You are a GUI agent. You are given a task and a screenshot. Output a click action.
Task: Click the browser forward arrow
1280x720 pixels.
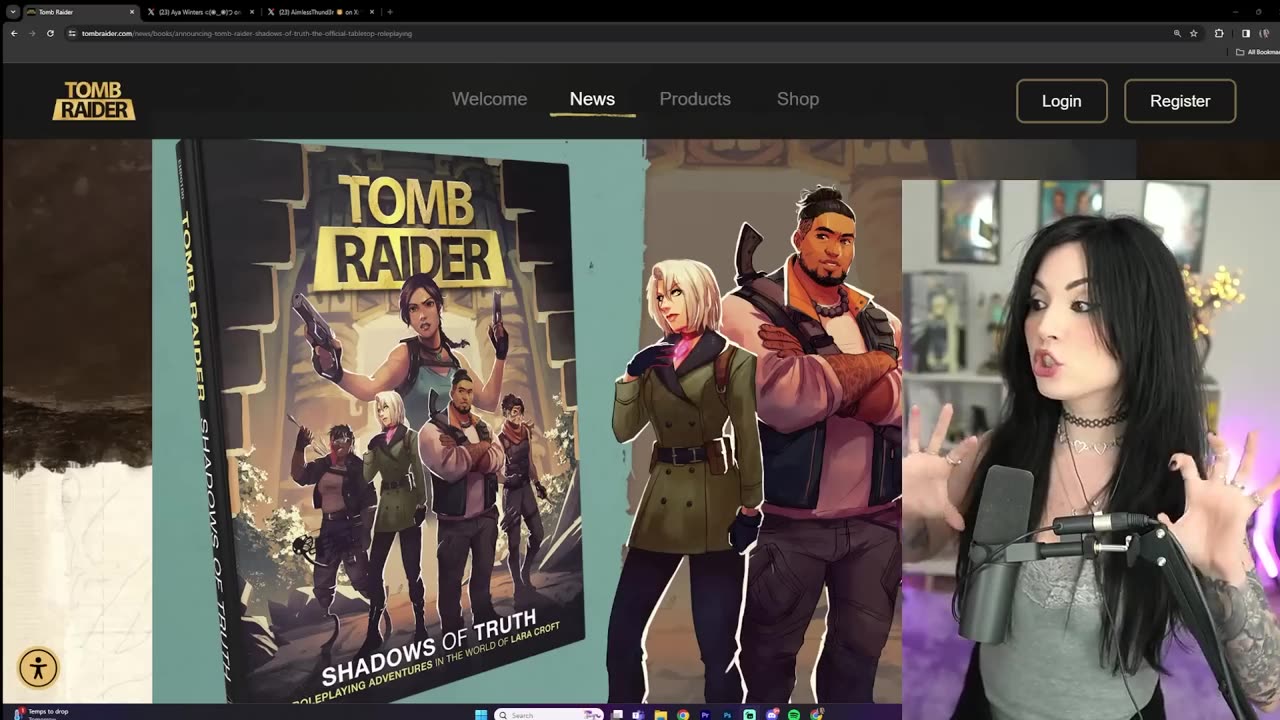[32, 33]
